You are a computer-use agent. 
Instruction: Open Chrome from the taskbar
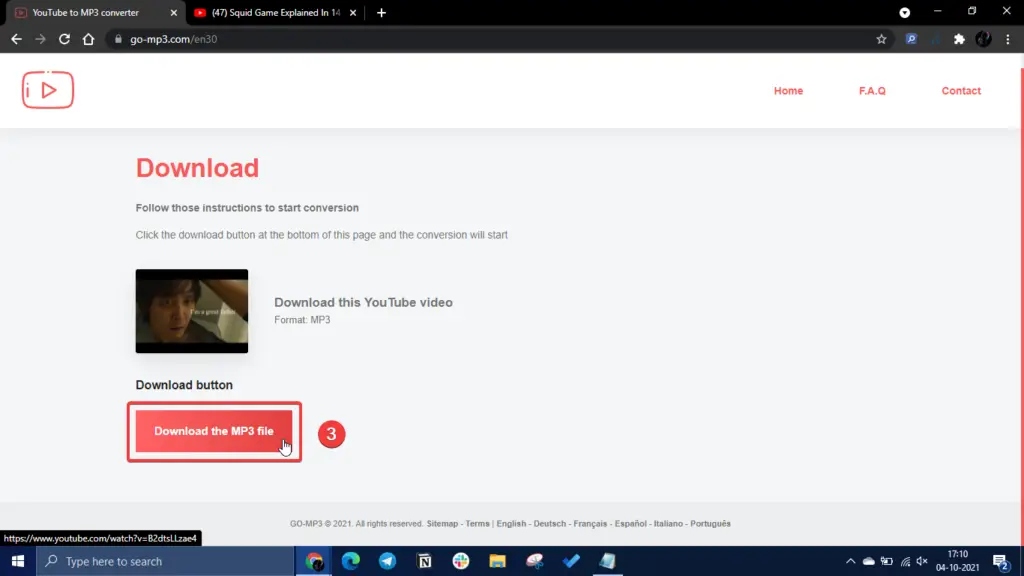pos(314,561)
